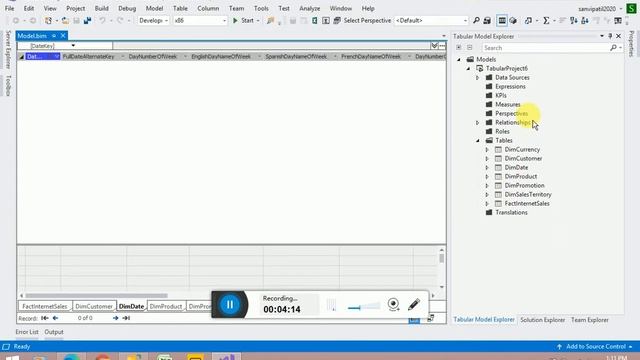
Task: Pin the Tabular Model Explorer panel
Action: pos(610,36)
